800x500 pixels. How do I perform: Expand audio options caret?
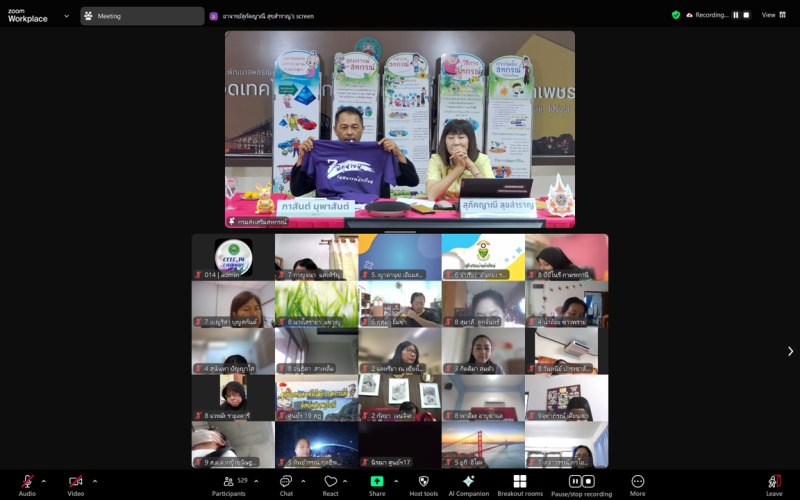[x=44, y=481]
